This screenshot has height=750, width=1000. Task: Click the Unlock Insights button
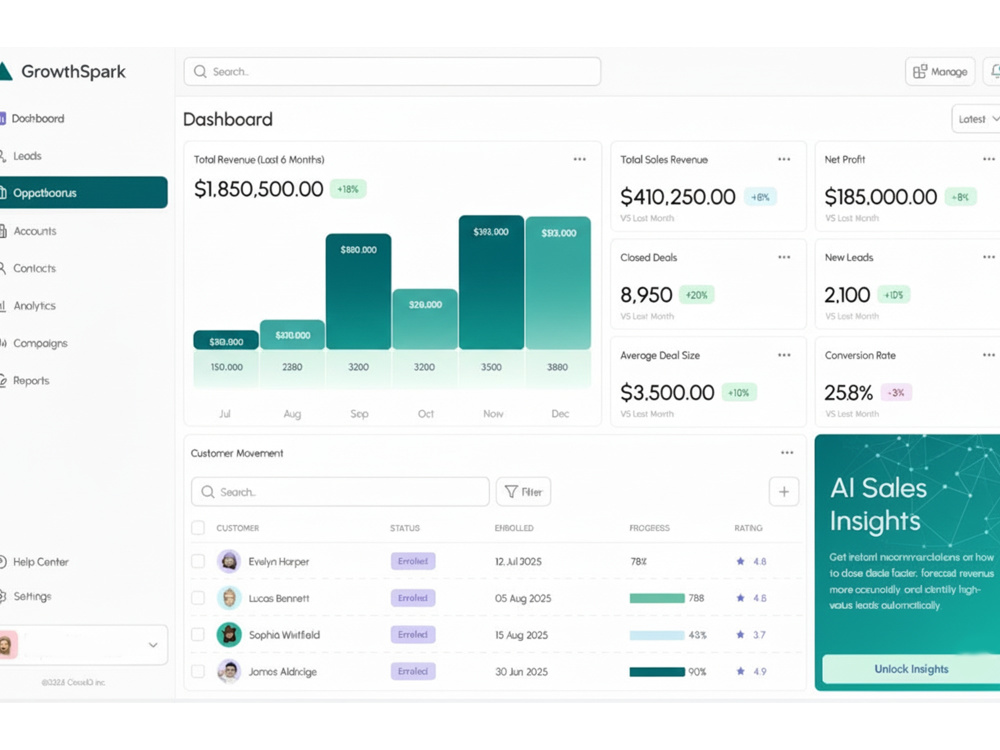click(x=911, y=669)
